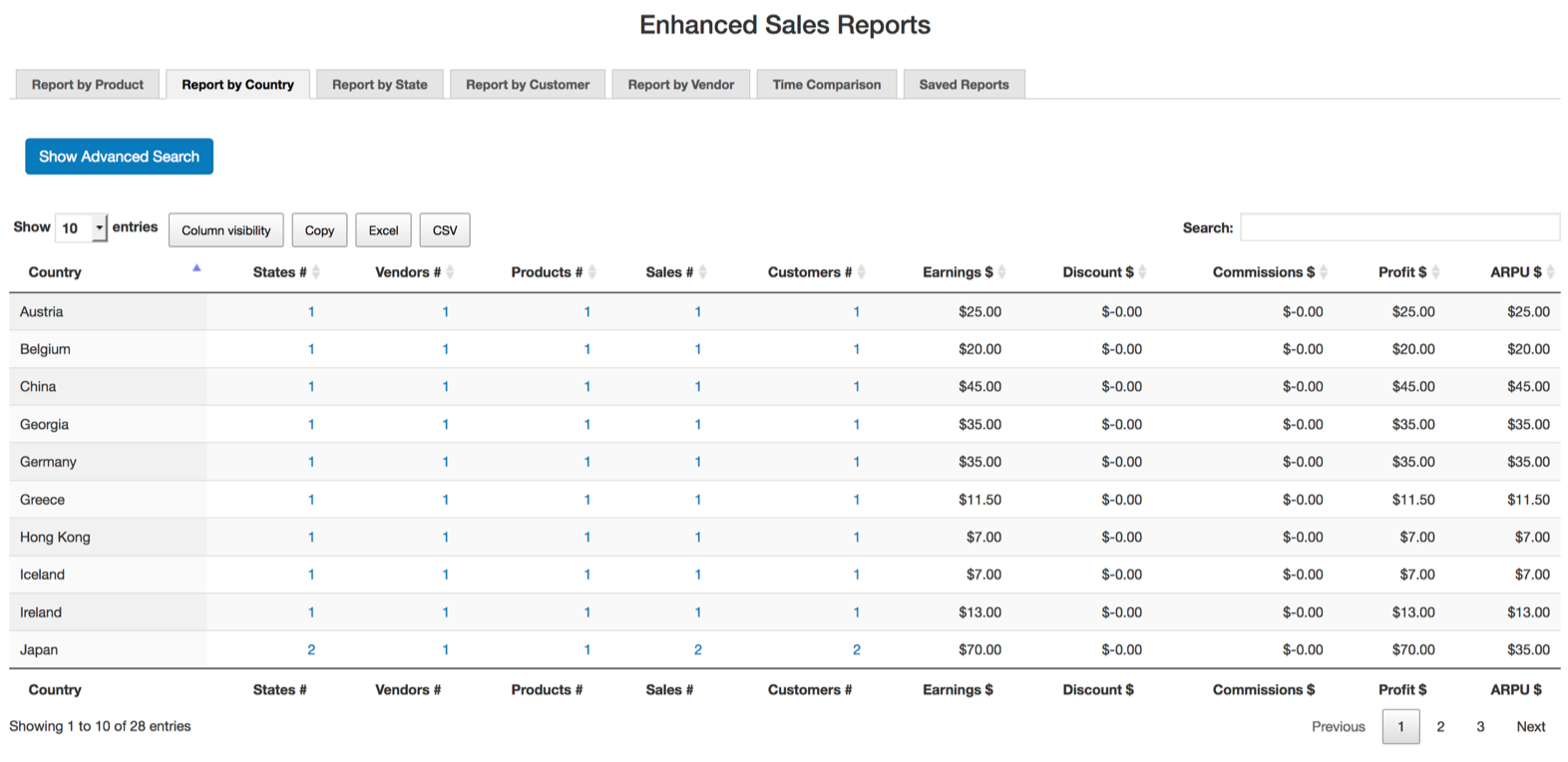Click sort icon beside Customers # header
The width and height of the screenshot is (1568, 762).
point(862,272)
